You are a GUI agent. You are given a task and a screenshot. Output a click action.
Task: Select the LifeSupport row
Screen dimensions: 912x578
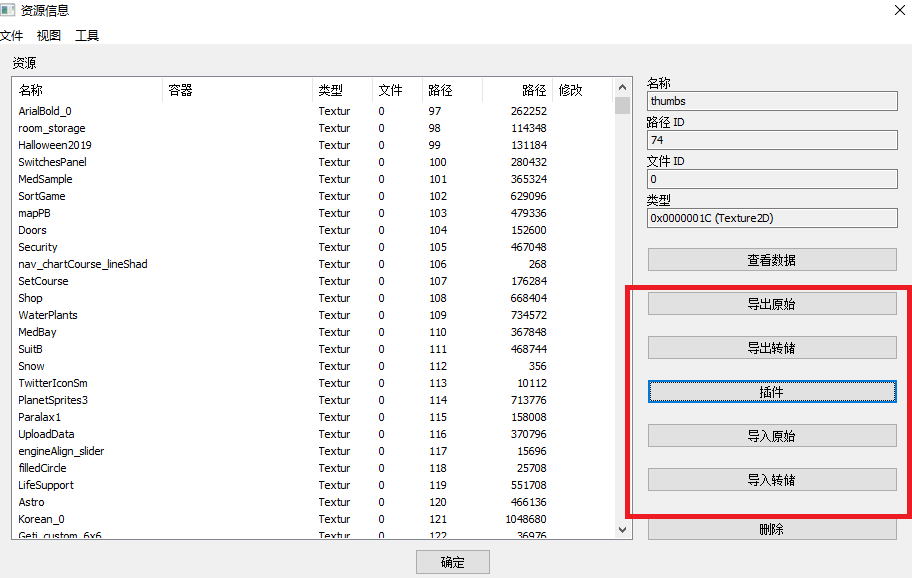pos(313,485)
